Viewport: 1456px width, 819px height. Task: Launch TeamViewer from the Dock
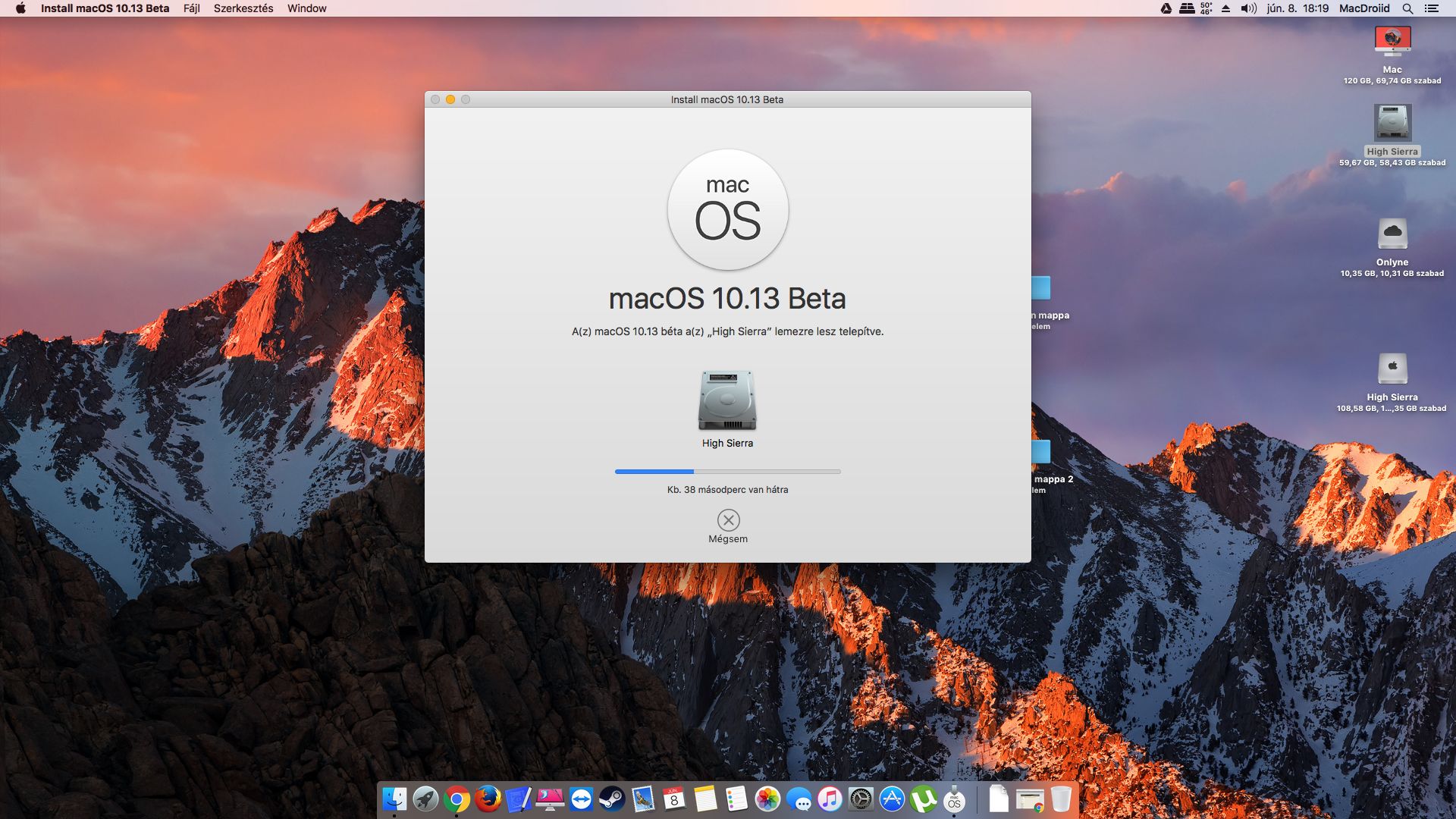coord(581,799)
